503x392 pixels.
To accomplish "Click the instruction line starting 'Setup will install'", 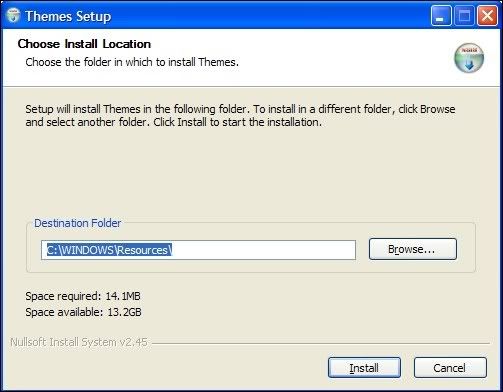I will [x=240, y=109].
